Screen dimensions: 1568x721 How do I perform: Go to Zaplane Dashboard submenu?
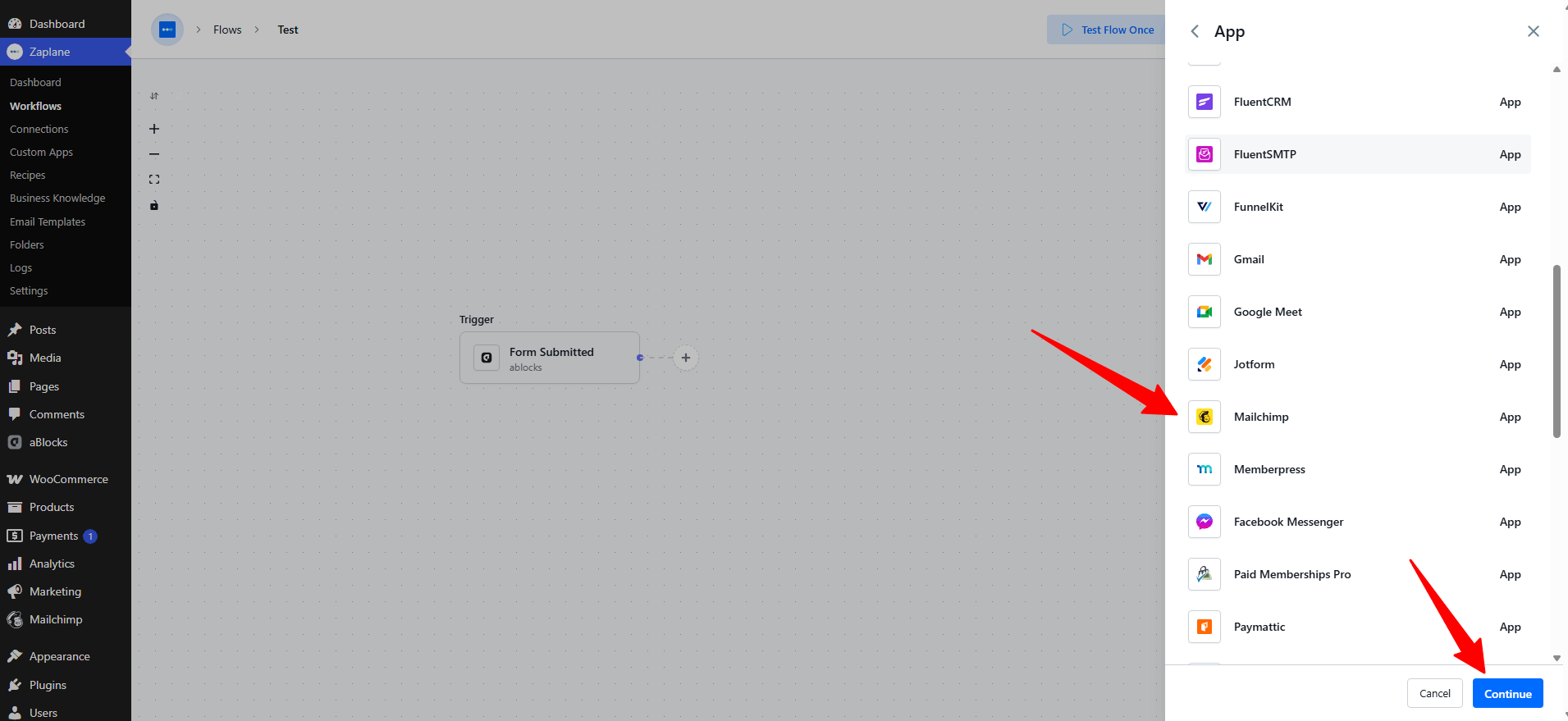[x=35, y=82]
